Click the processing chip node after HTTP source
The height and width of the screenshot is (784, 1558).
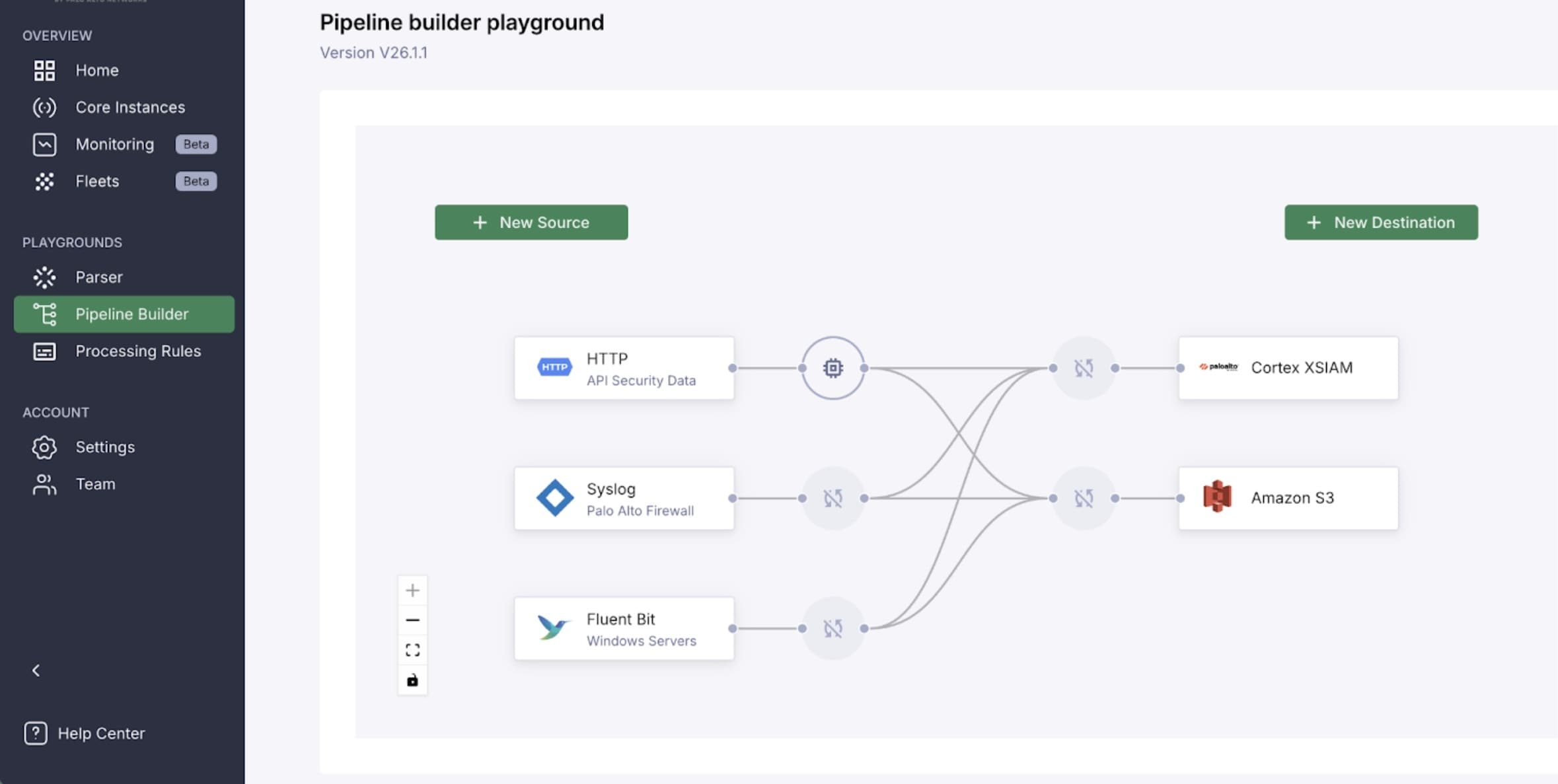tap(833, 368)
